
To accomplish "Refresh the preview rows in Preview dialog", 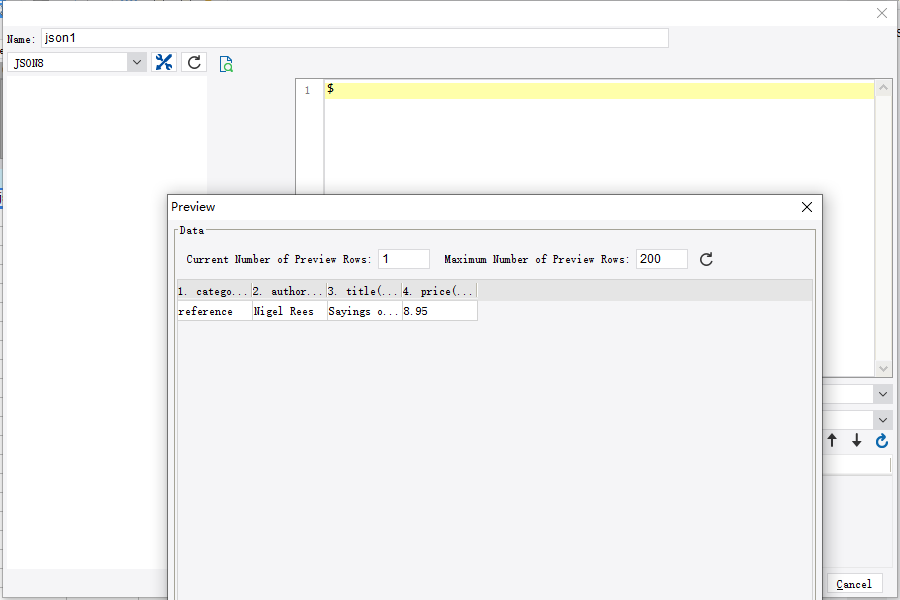I will 706,259.
